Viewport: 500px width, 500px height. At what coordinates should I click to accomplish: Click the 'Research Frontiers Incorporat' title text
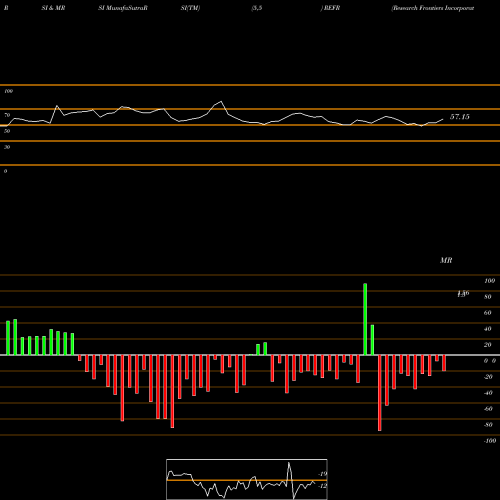433,8
